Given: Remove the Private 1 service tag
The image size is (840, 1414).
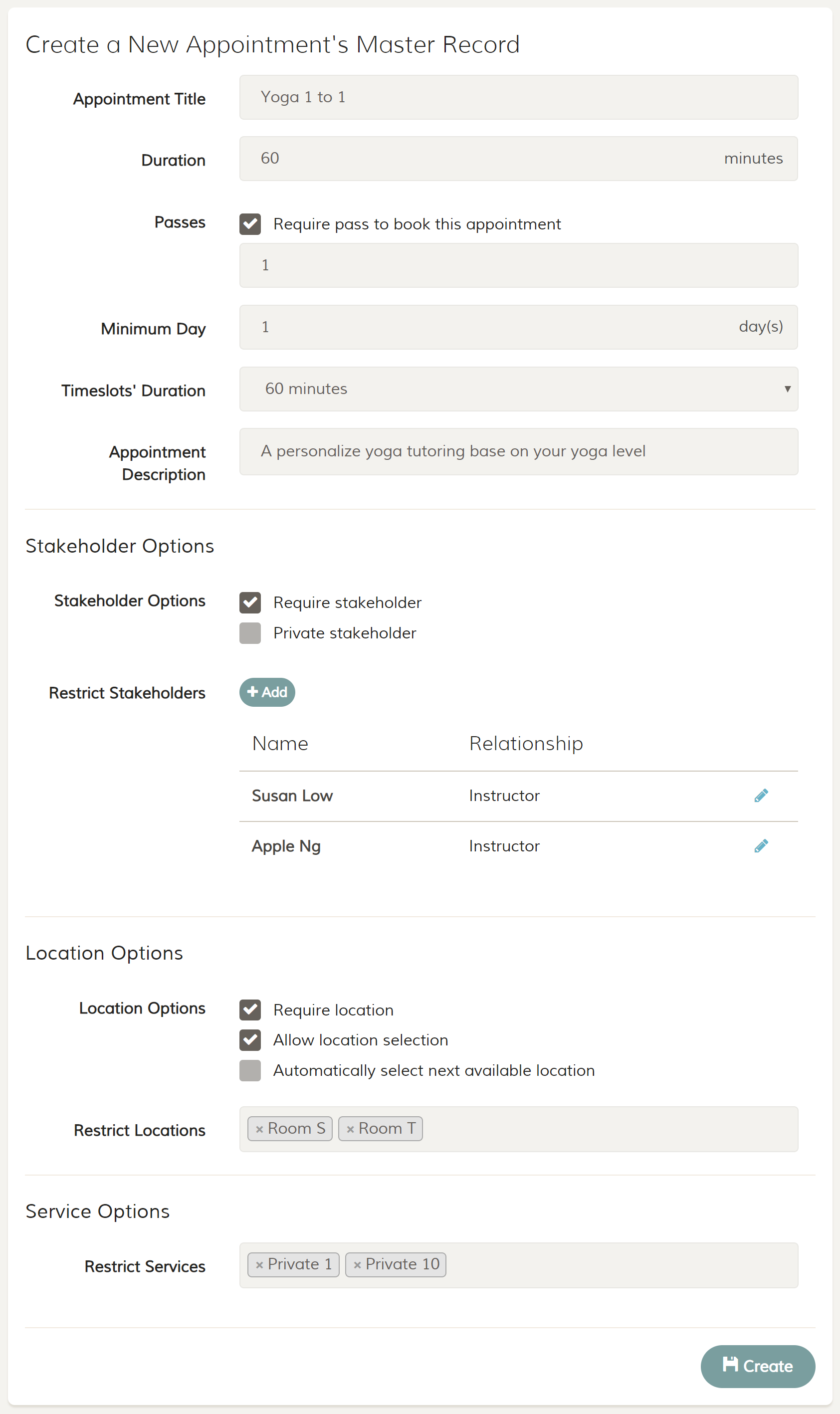Looking at the screenshot, I should coord(260,1265).
